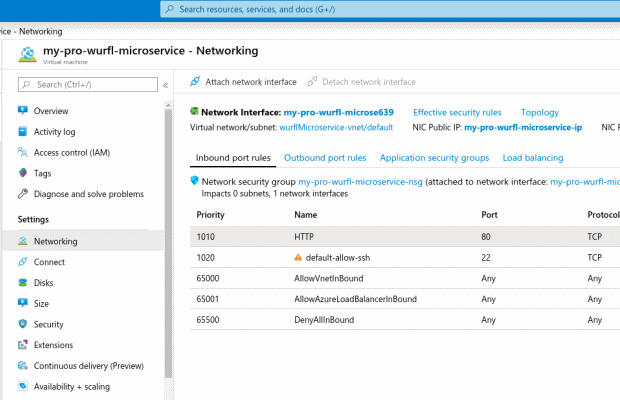Click the Networking icon in Settings

pyautogui.click(x=23, y=241)
